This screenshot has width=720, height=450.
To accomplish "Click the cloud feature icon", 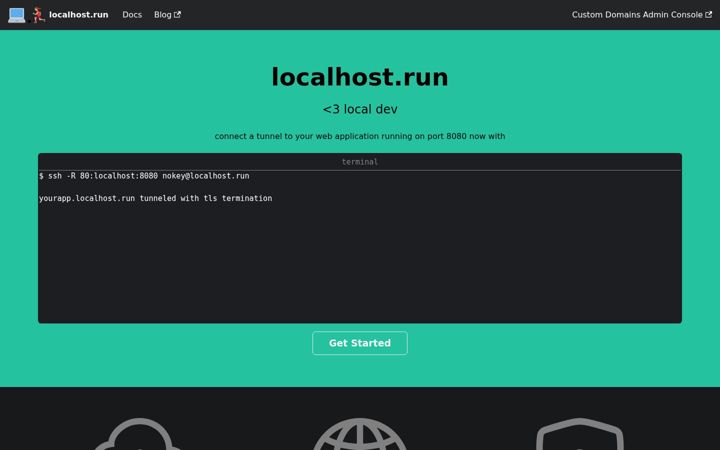I will coord(138,434).
